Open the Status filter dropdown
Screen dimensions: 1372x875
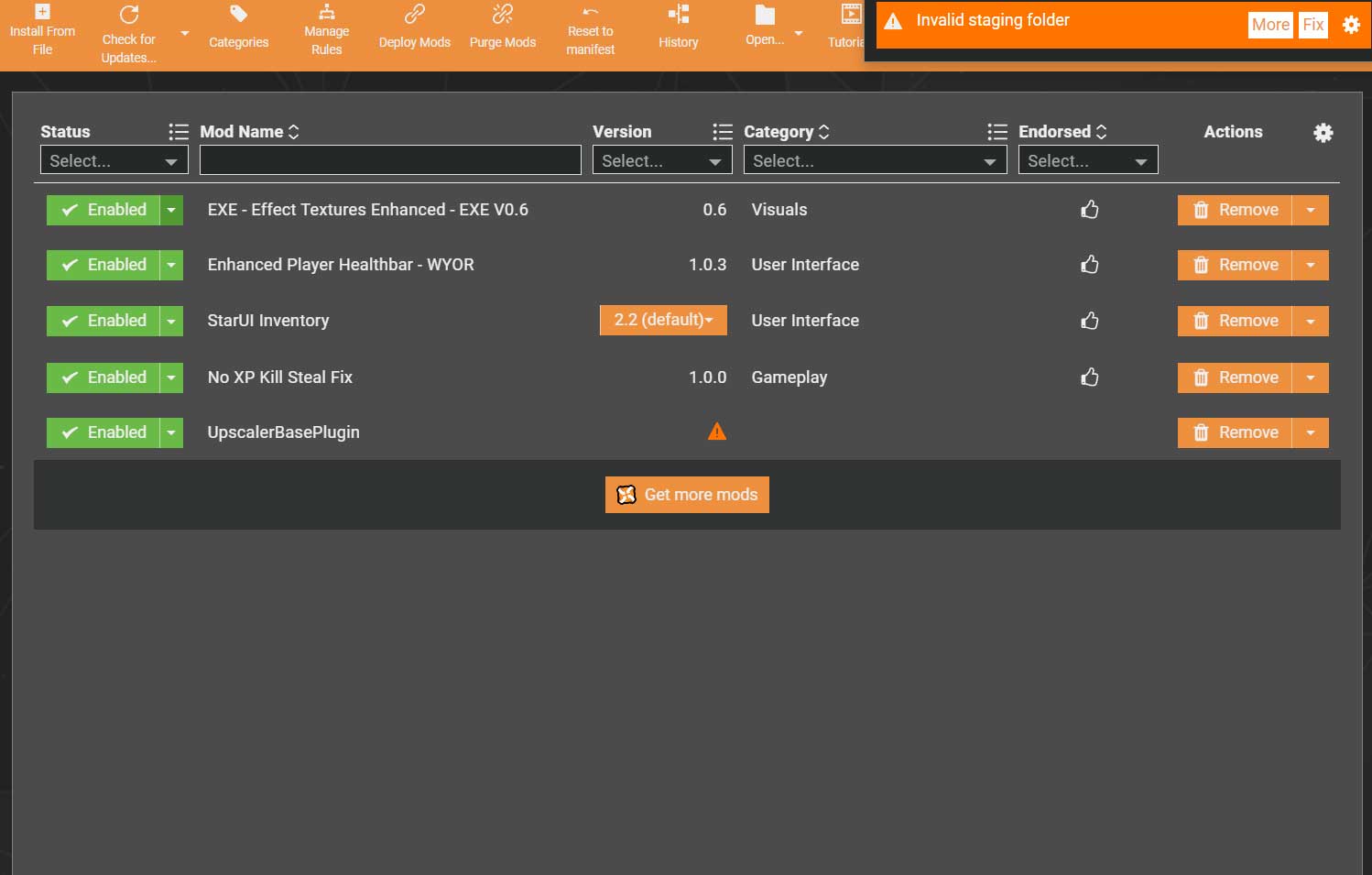(x=114, y=160)
